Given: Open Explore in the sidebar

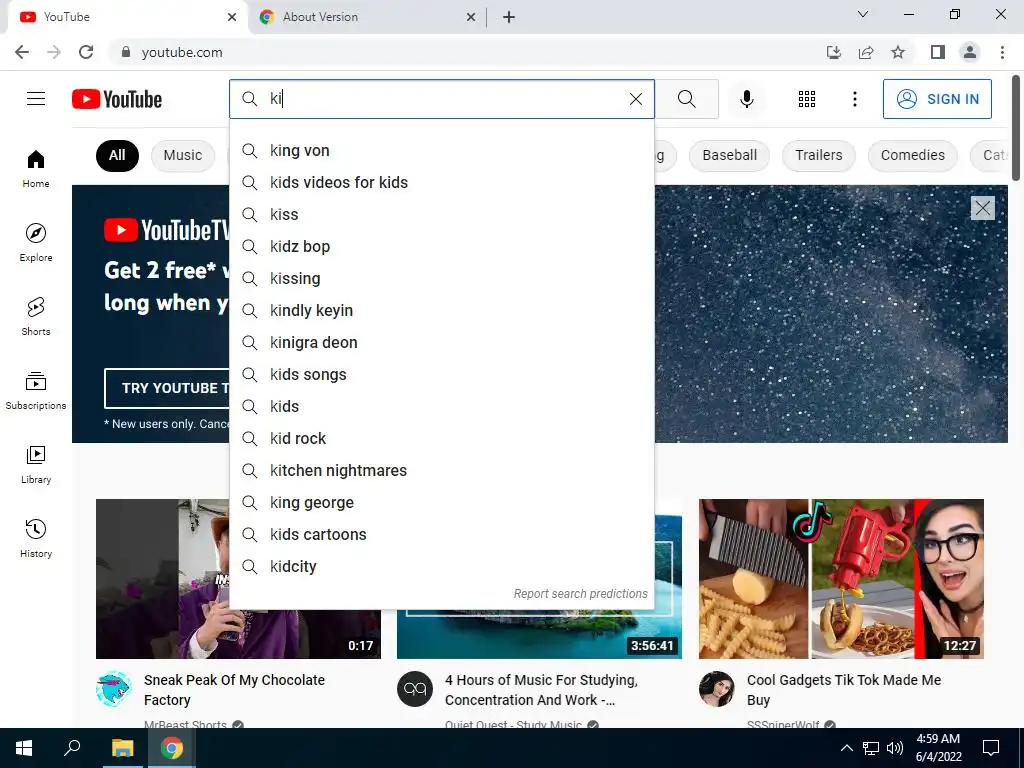Looking at the screenshot, I should point(36,242).
